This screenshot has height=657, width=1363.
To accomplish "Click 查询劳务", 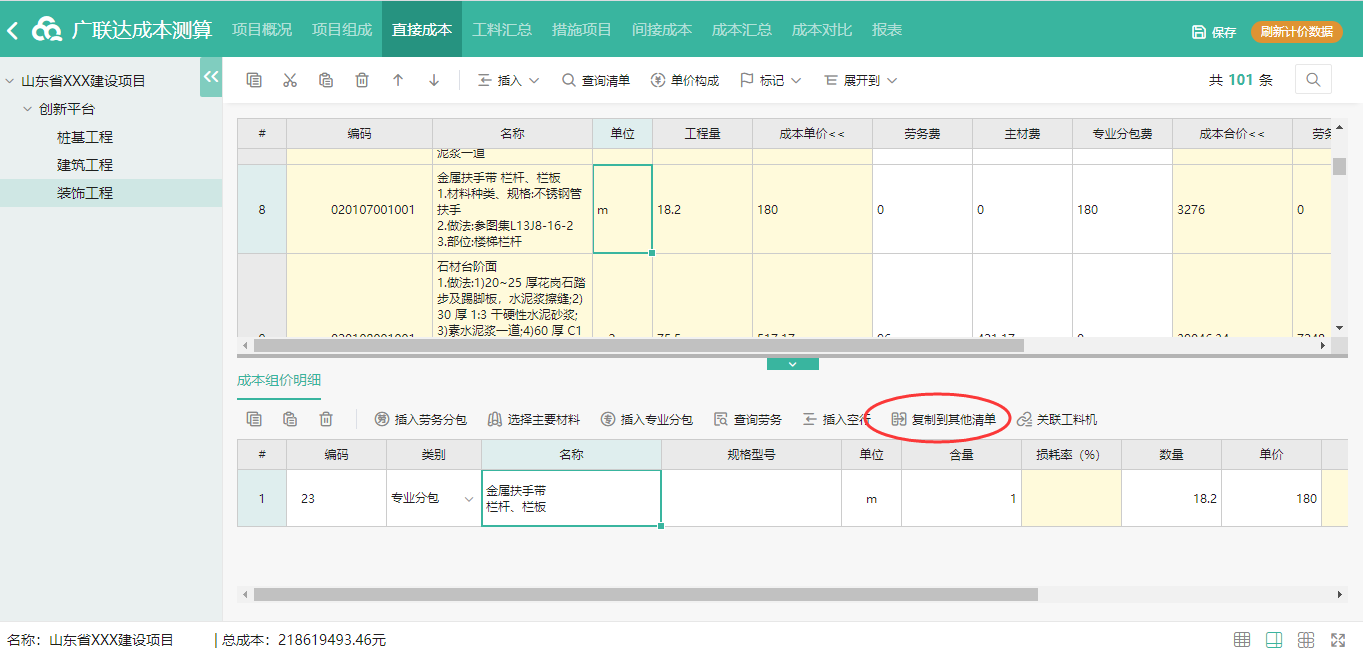I will (748, 420).
